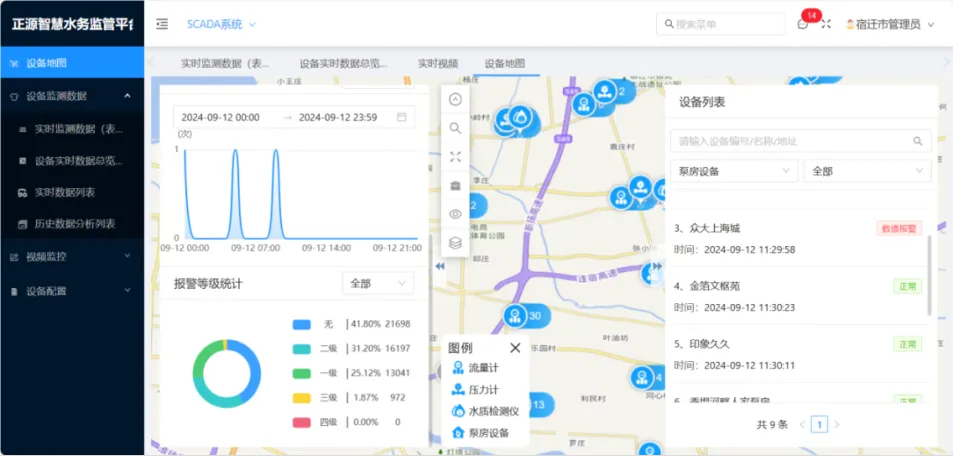Image resolution: width=953 pixels, height=456 pixels.
Task: Close the 图例 legend popup
Action: click(515, 348)
